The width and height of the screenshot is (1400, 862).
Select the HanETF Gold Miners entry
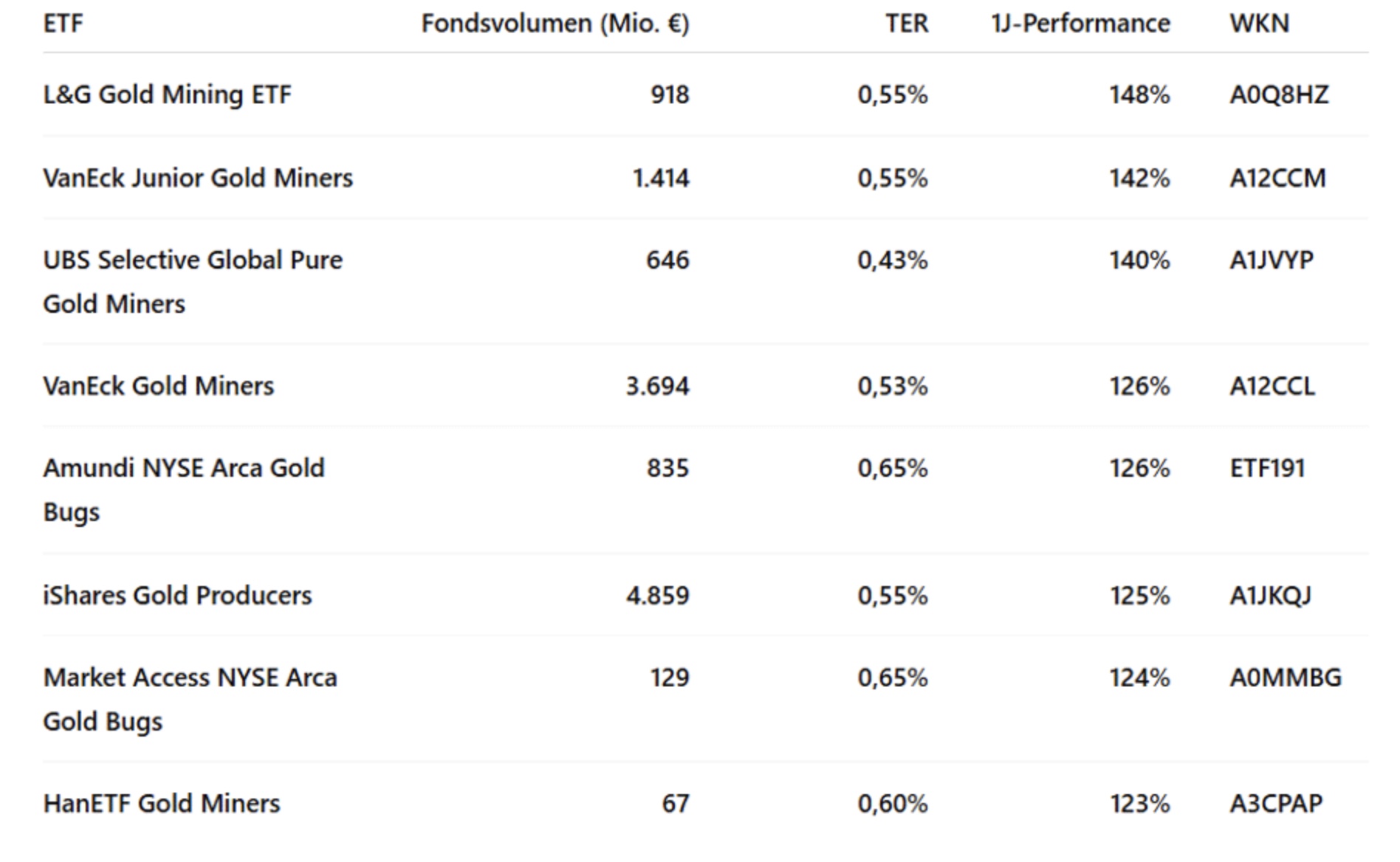pos(162,803)
